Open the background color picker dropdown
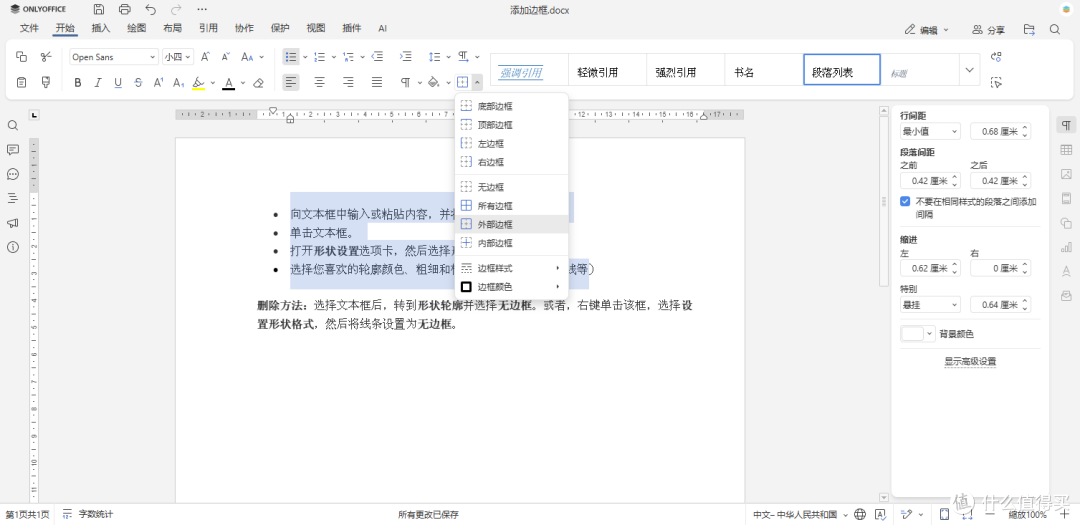 tap(917, 333)
